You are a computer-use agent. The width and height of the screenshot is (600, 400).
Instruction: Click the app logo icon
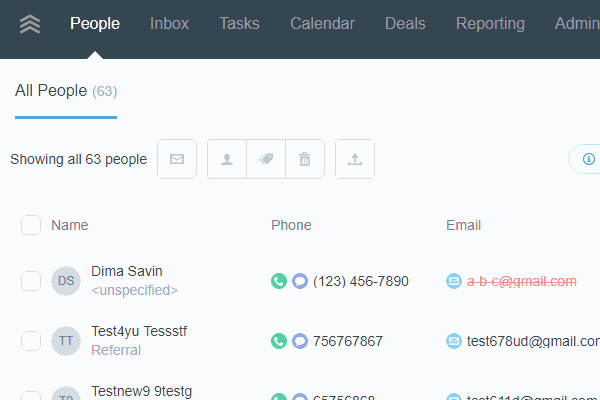tap(30, 25)
